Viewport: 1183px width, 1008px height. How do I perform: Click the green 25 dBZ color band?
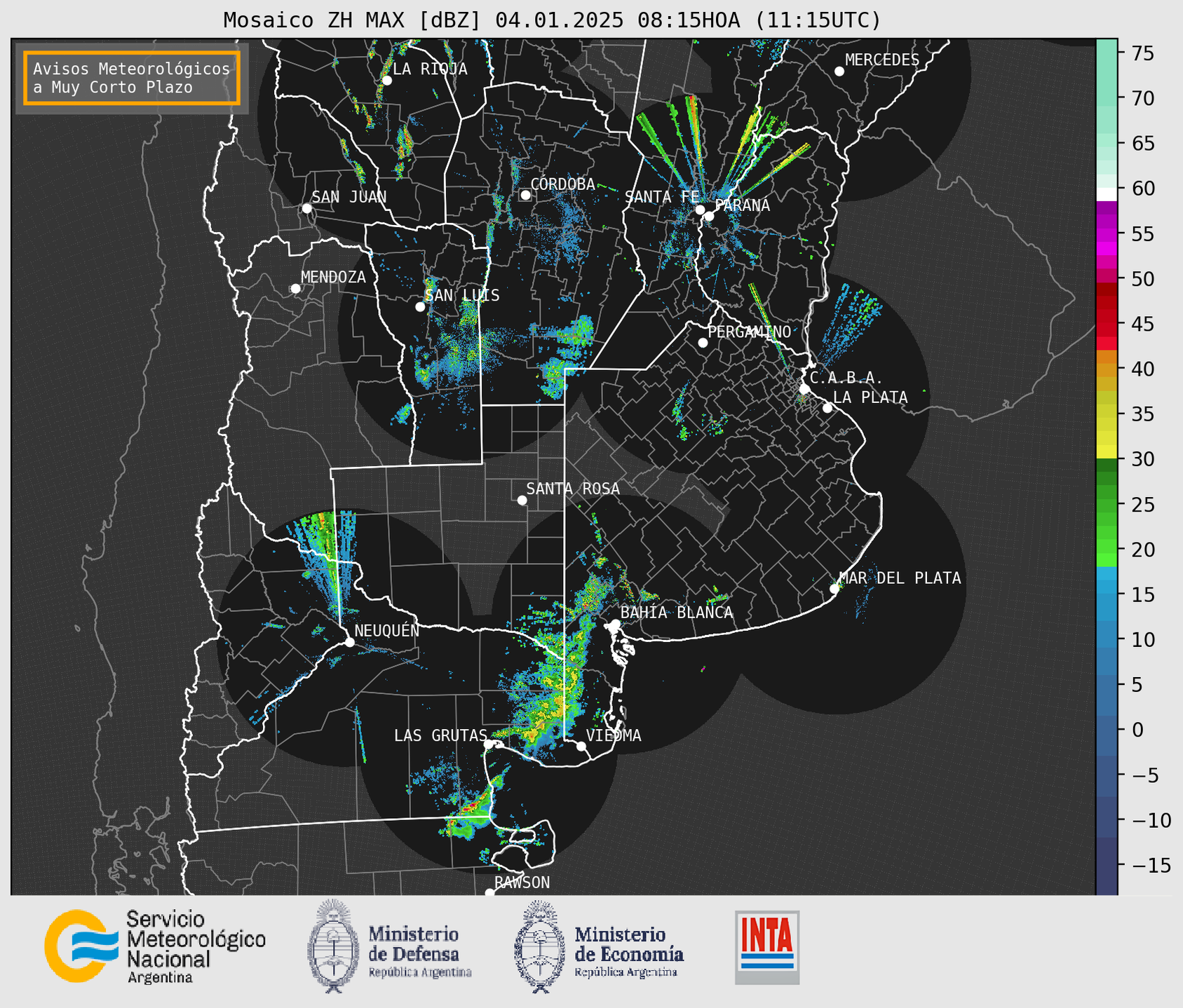click(x=1106, y=505)
